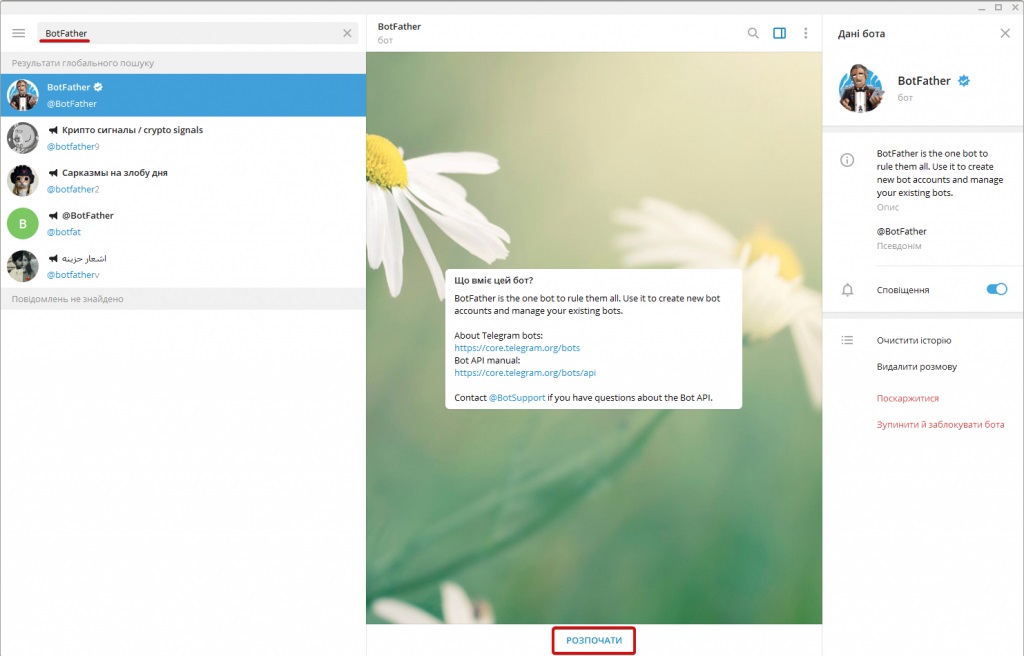Search within the BotFather chat
1024x656 pixels.
[753, 33]
